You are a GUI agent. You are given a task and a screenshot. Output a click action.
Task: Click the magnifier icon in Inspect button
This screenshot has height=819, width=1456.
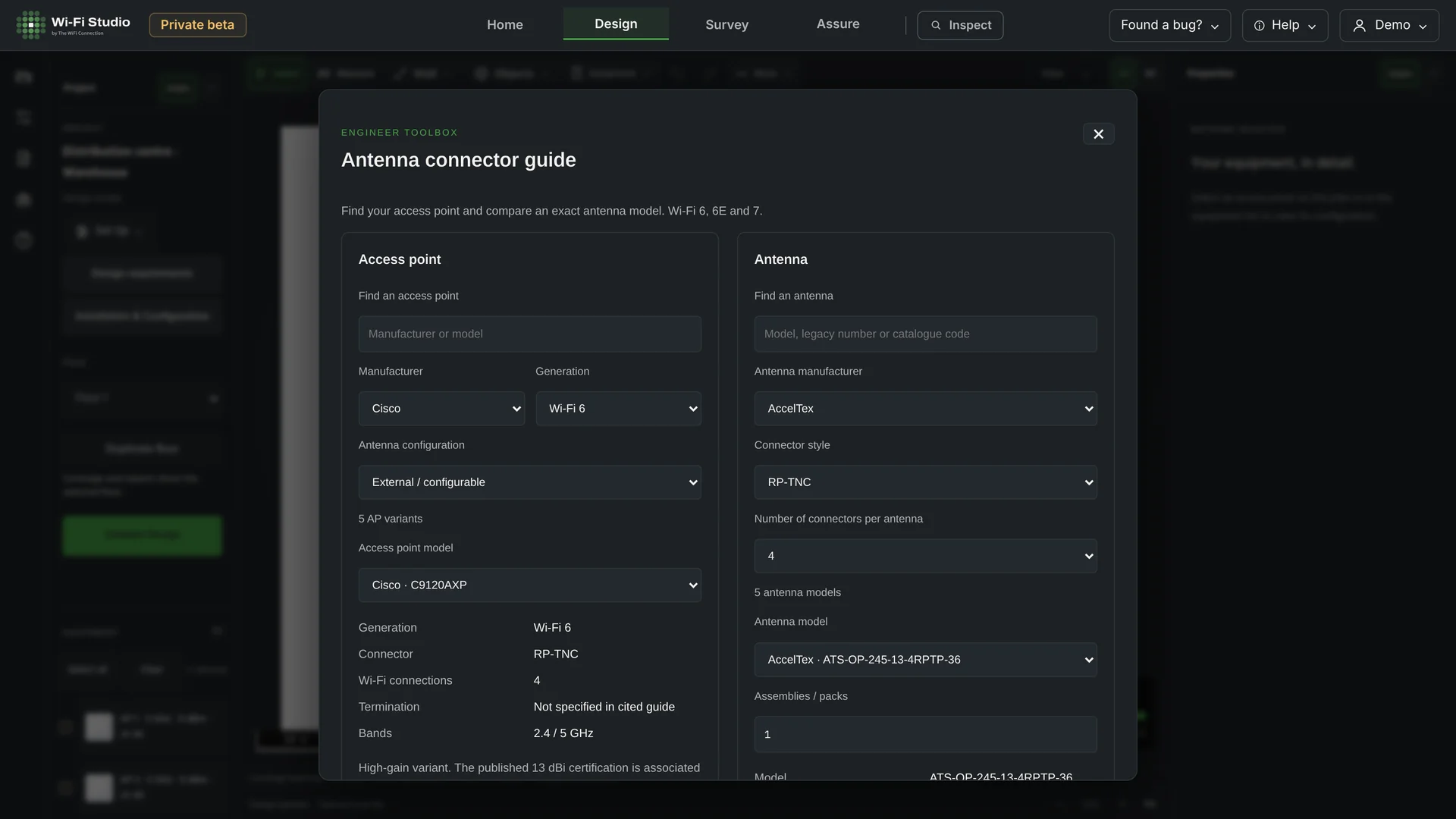[x=936, y=25]
